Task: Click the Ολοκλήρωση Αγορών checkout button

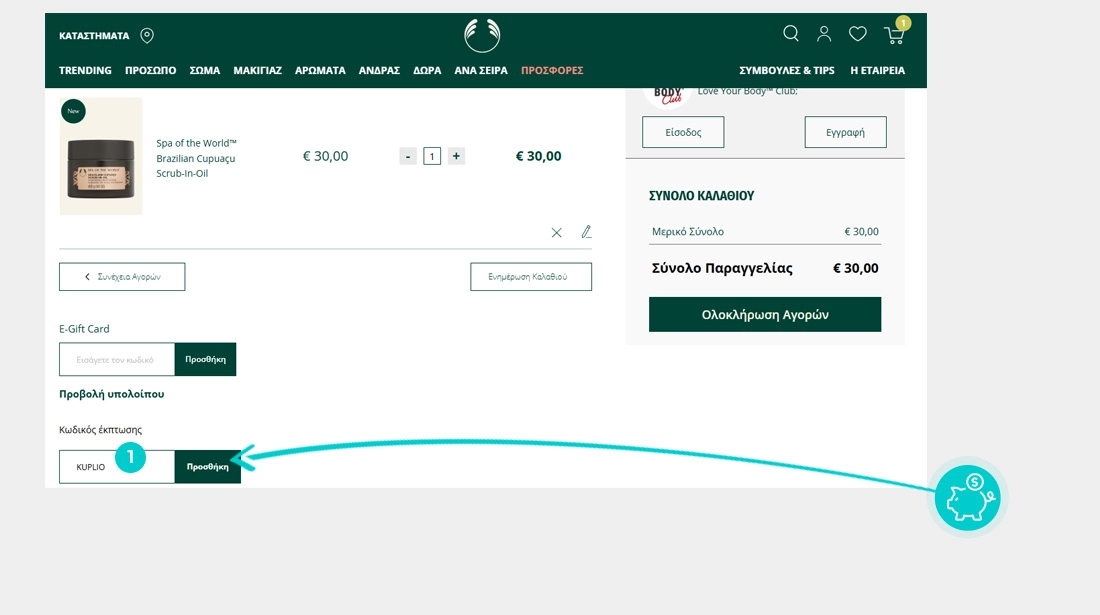Action: (765, 314)
